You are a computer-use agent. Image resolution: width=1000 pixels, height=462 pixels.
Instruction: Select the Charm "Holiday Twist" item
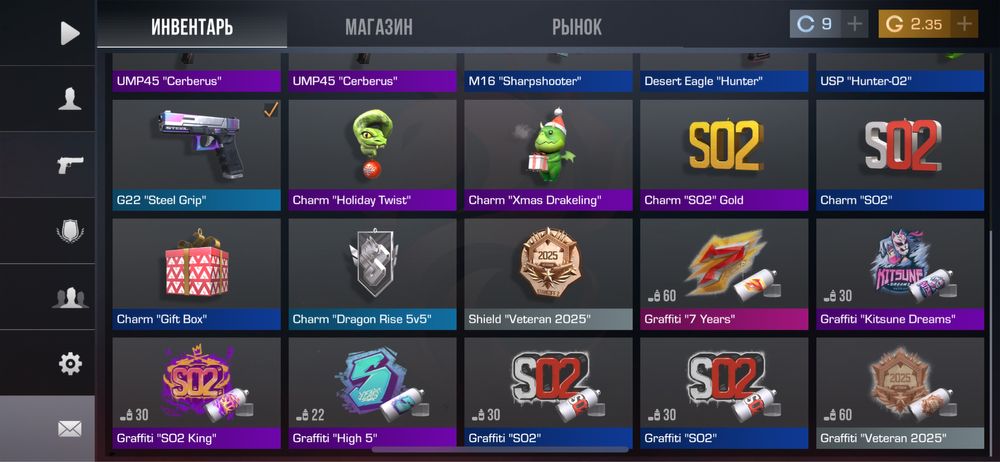pos(372,155)
